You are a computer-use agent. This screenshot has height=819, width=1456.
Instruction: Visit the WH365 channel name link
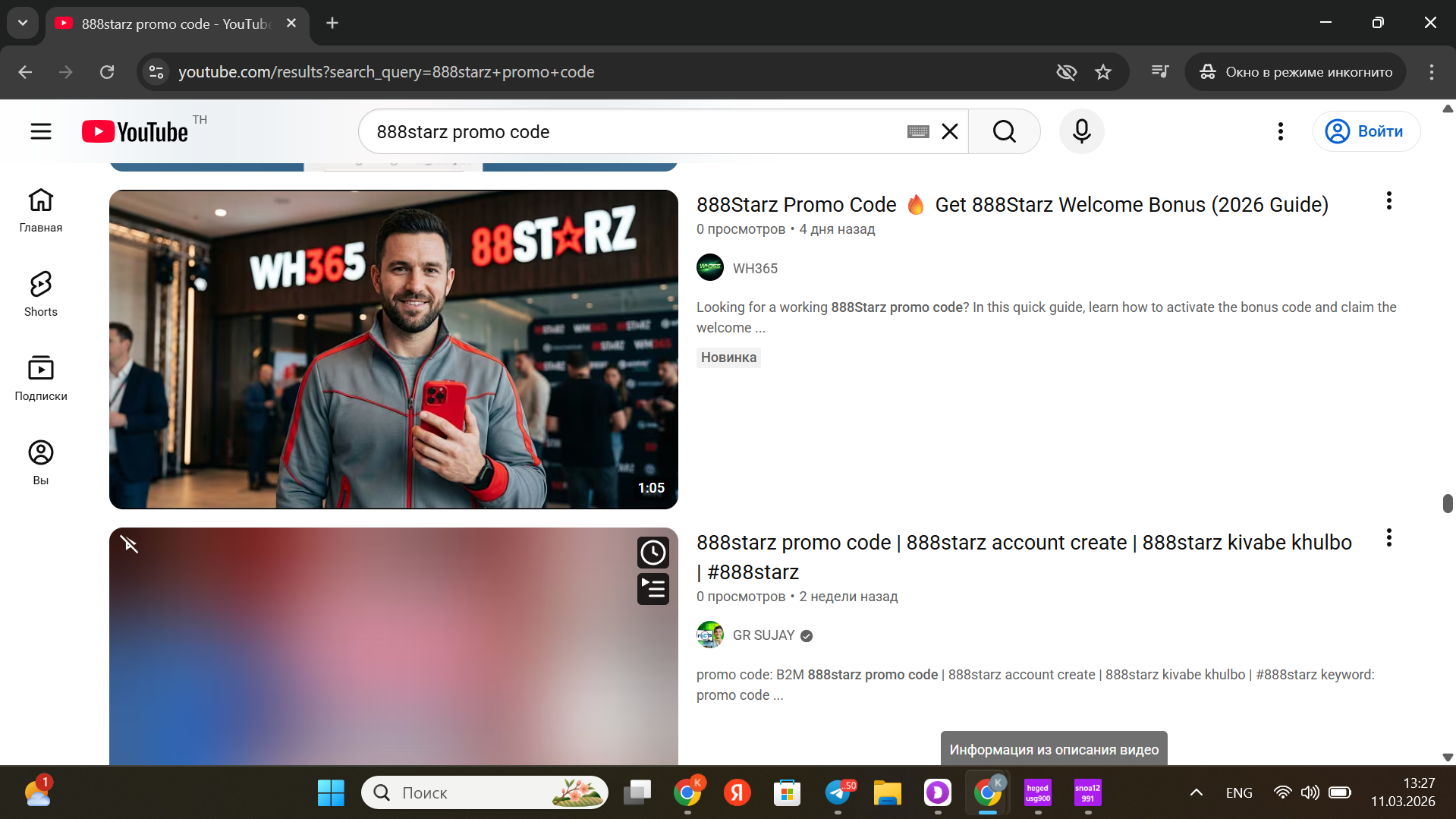[755, 268]
